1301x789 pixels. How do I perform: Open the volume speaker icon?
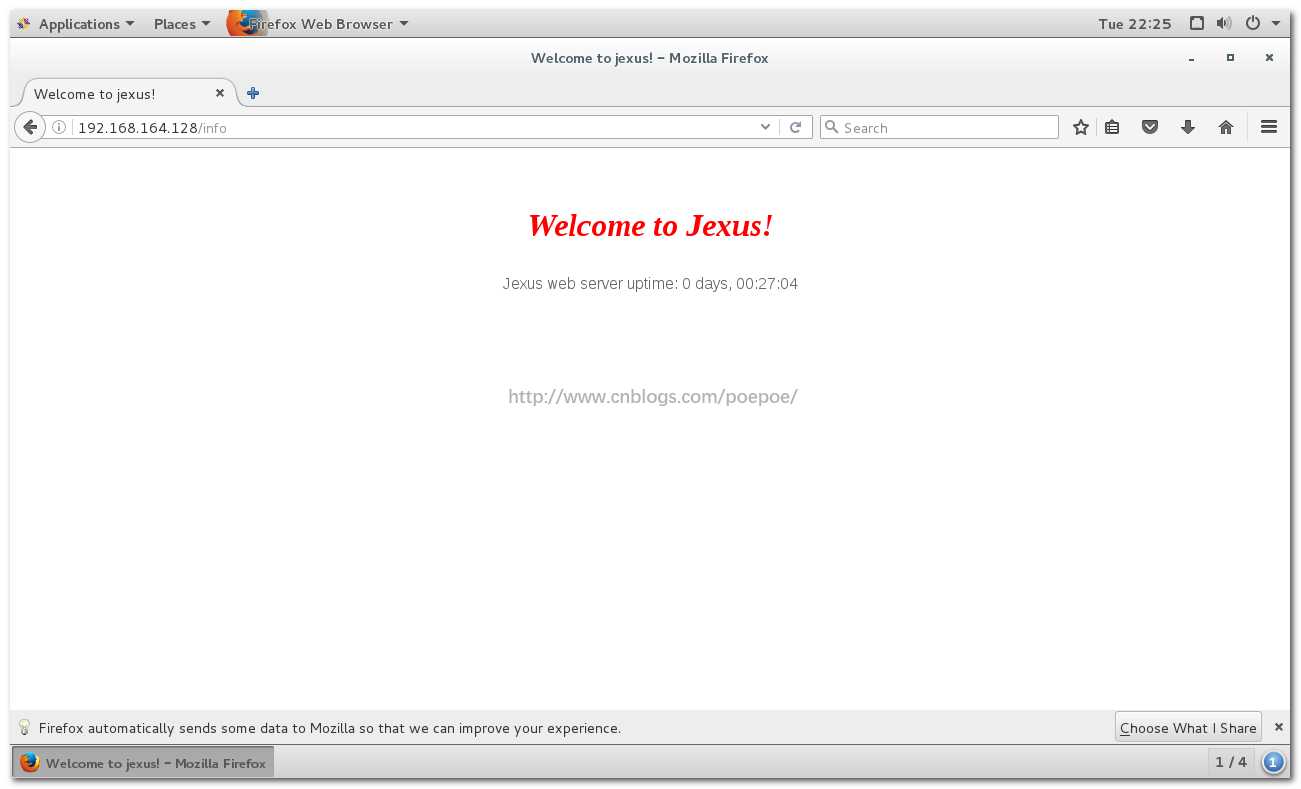click(1223, 23)
